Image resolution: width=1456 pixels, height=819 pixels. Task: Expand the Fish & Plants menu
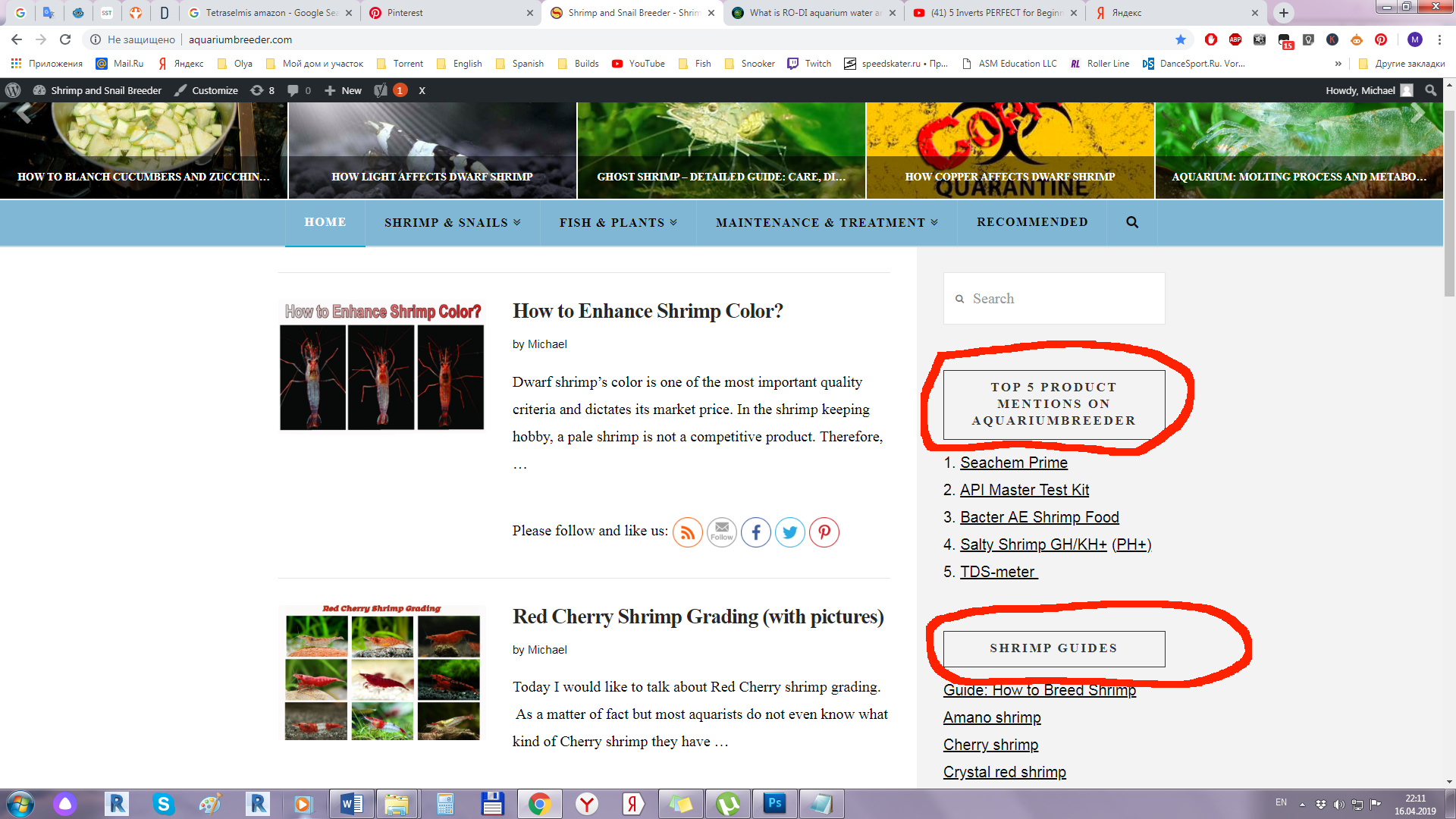[x=618, y=222]
